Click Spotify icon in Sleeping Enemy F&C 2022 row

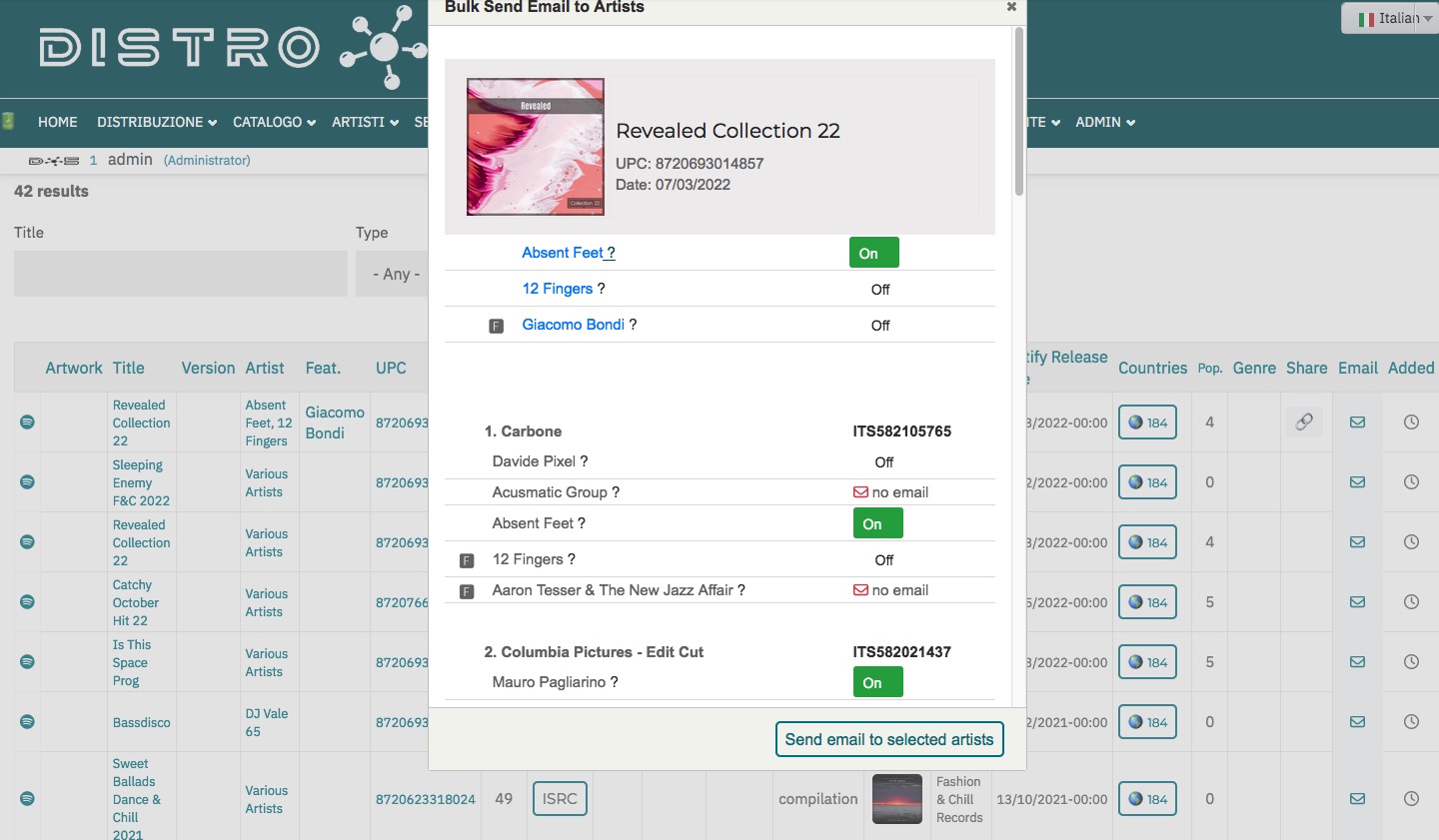coord(27,482)
